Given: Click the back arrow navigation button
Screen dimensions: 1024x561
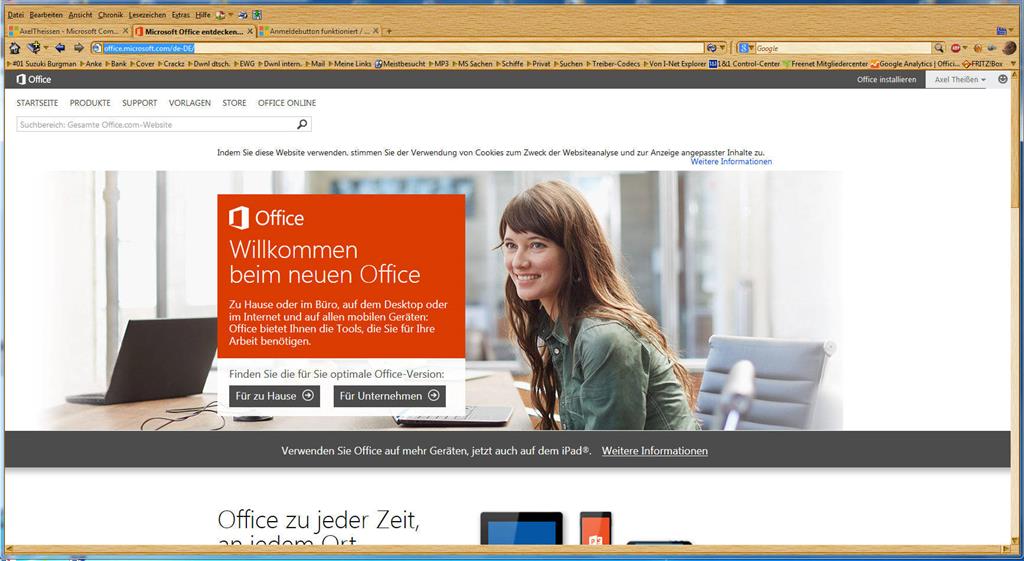Looking at the screenshot, I should pyautogui.click(x=59, y=48).
